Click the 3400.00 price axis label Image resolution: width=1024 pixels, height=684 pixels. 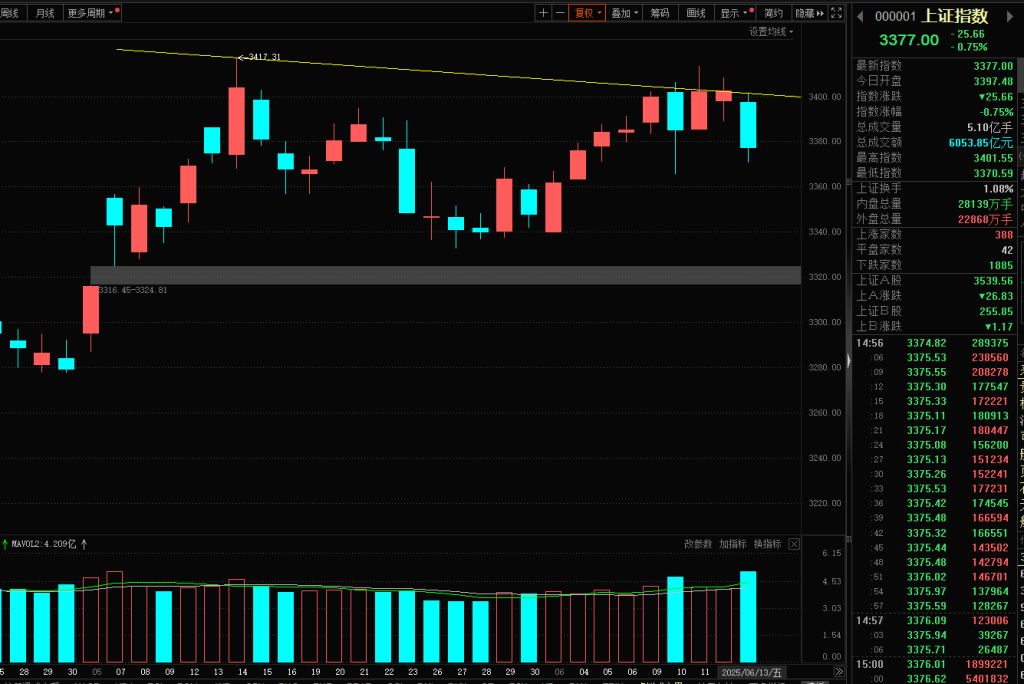(825, 97)
